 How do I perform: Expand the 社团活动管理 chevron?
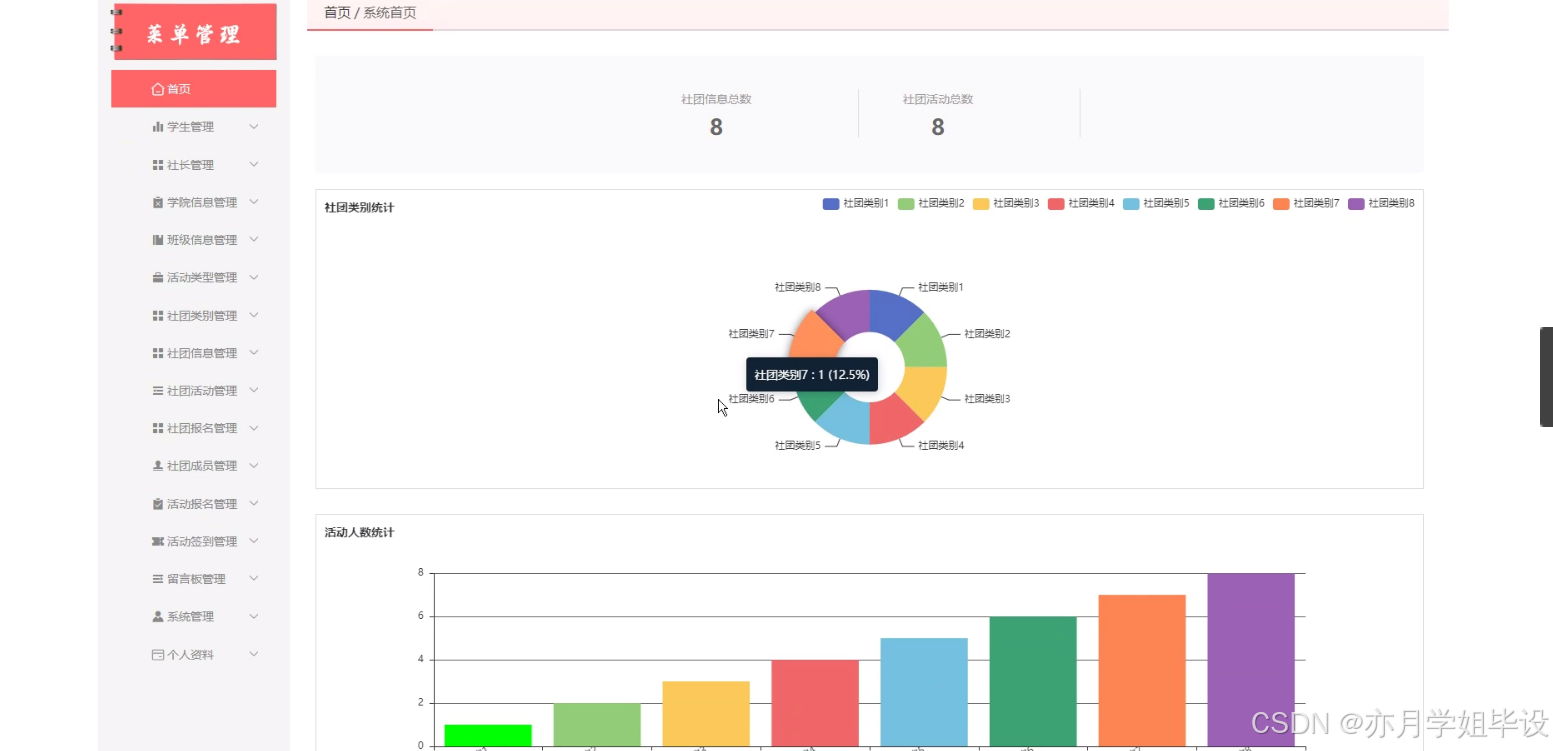[x=254, y=390]
